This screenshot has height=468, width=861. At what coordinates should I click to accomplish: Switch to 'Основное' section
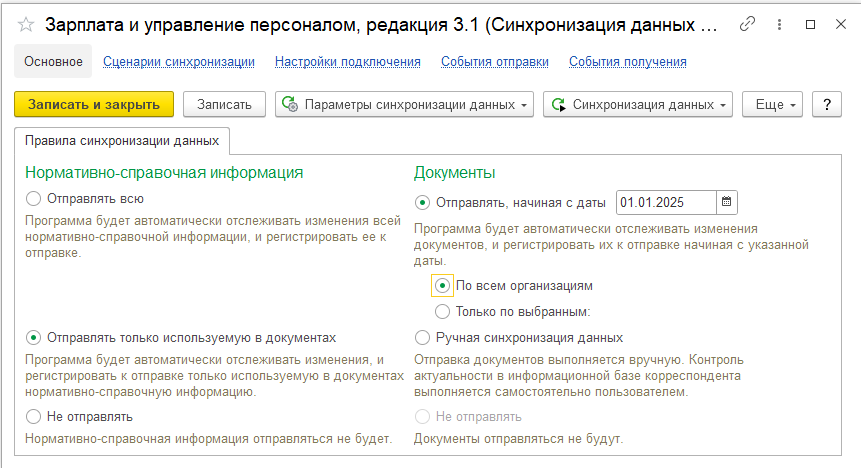[x=53, y=61]
